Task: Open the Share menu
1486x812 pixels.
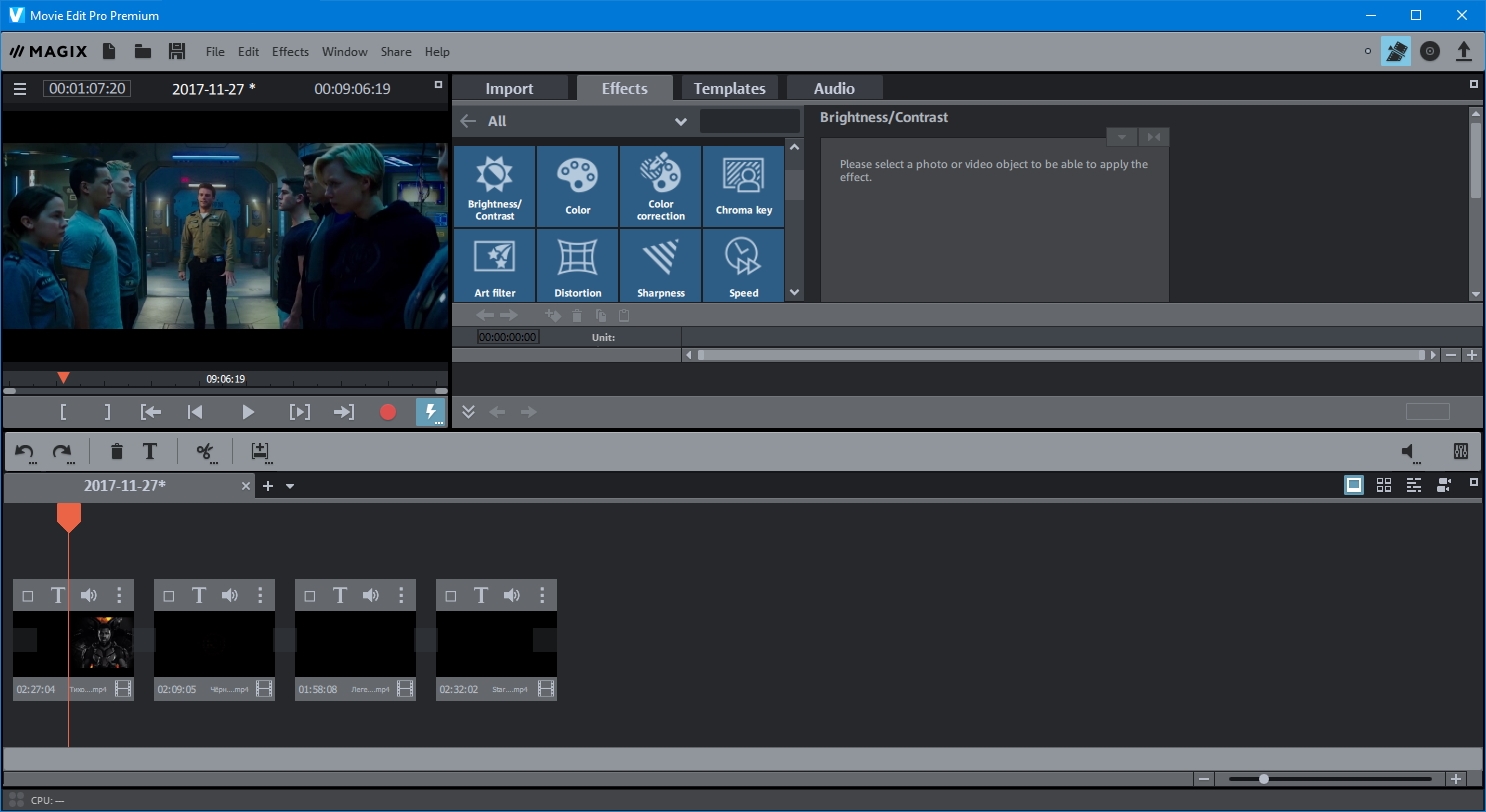Action: point(395,52)
